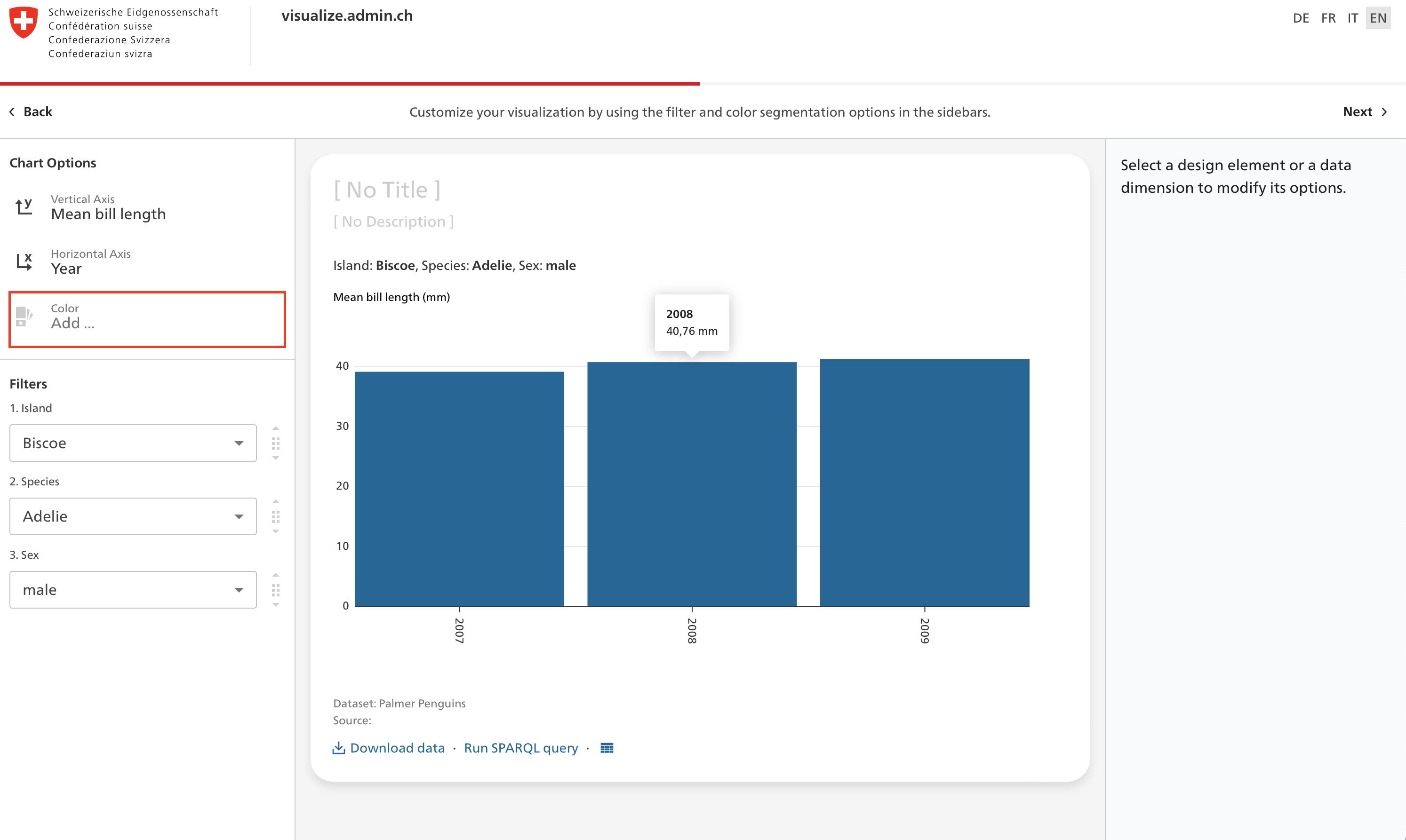
Task: Switch interface language to French
Action: click(1328, 17)
